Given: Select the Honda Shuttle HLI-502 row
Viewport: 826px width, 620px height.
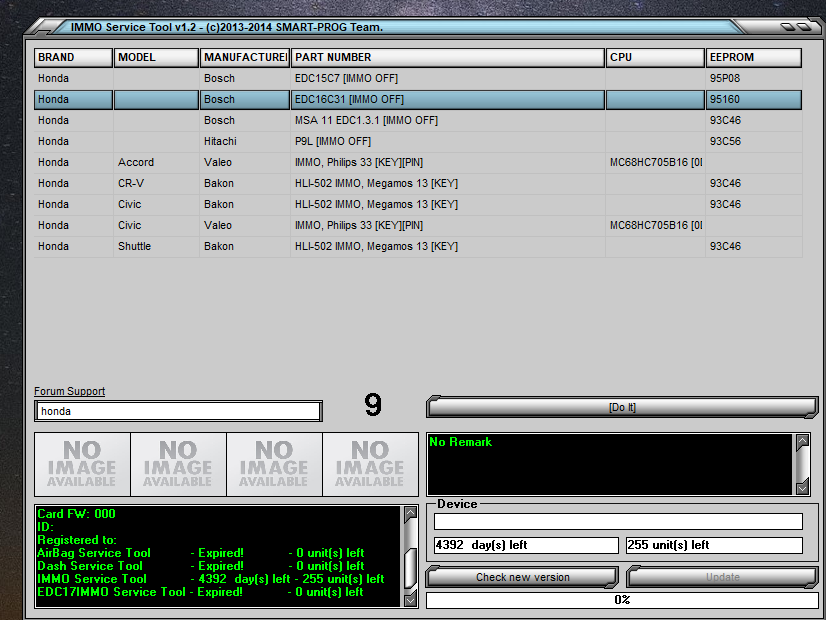Looking at the screenshot, I should point(418,246).
